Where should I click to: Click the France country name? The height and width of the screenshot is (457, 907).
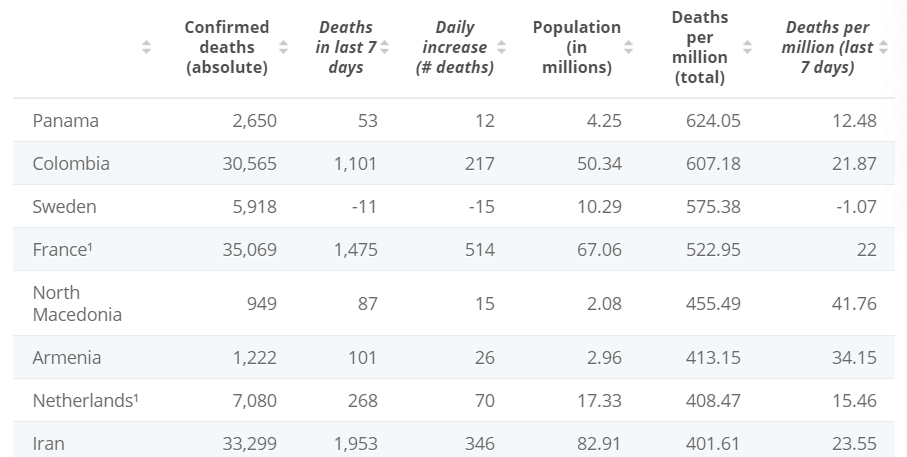62,250
